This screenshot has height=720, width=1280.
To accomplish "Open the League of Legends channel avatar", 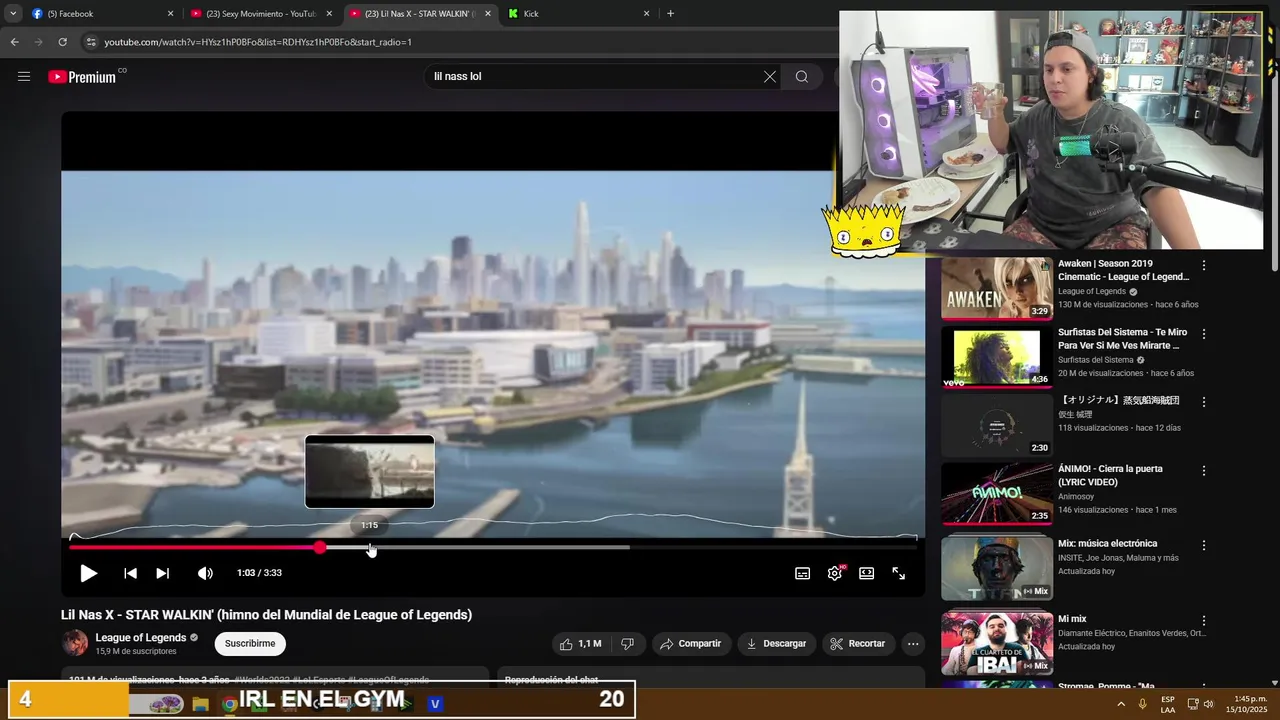I will point(75,643).
